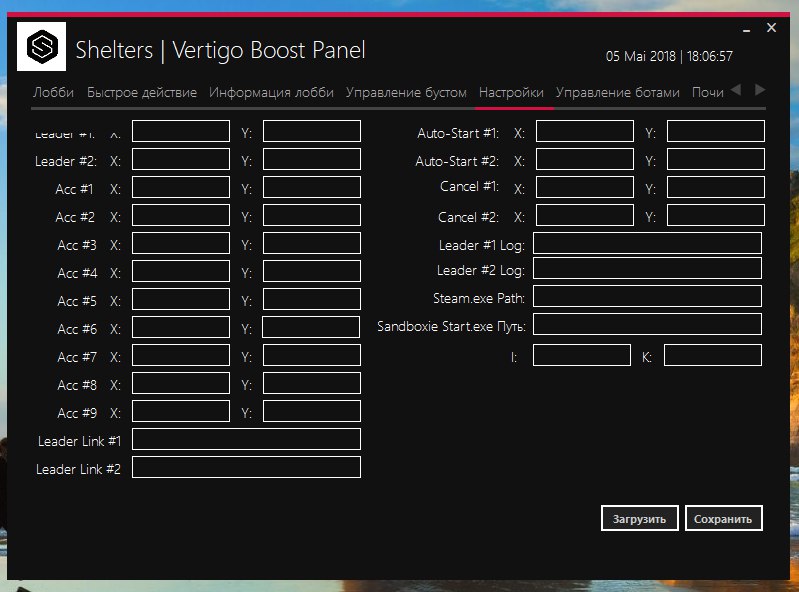Click Leader Link #2 field
Screen dimensions: 799x592
click(247, 468)
